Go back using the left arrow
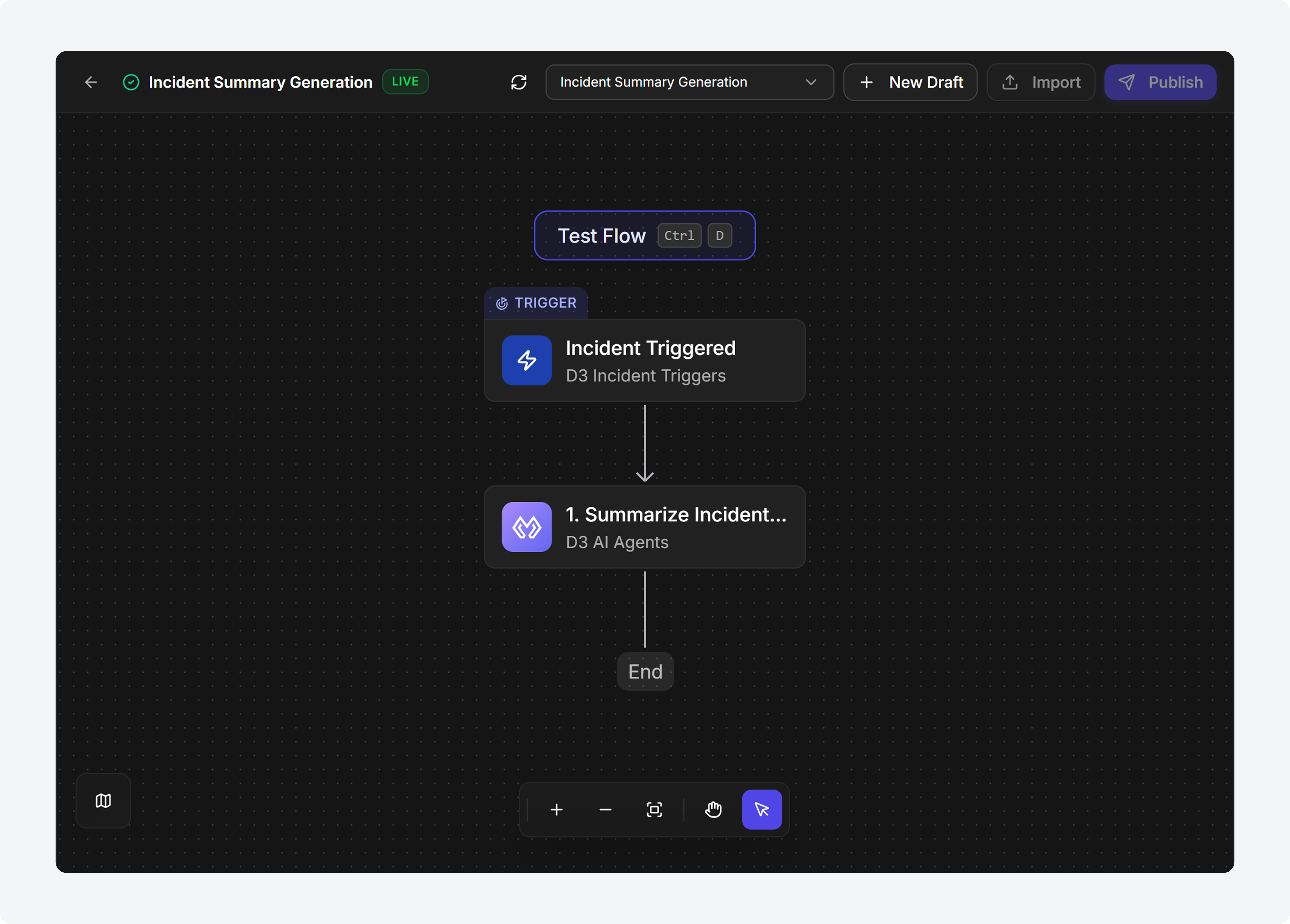The width and height of the screenshot is (1290, 924). coord(91,82)
